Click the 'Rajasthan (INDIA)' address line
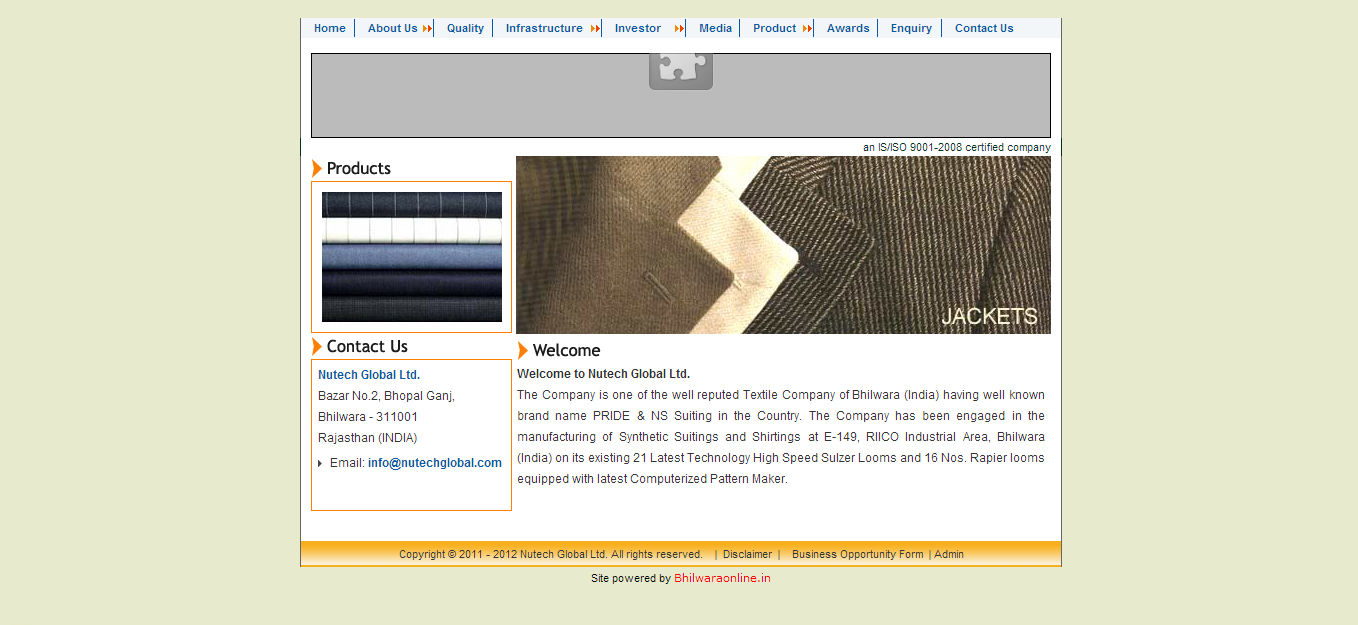The height and width of the screenshot is (625, 1358). pos(368,438)
